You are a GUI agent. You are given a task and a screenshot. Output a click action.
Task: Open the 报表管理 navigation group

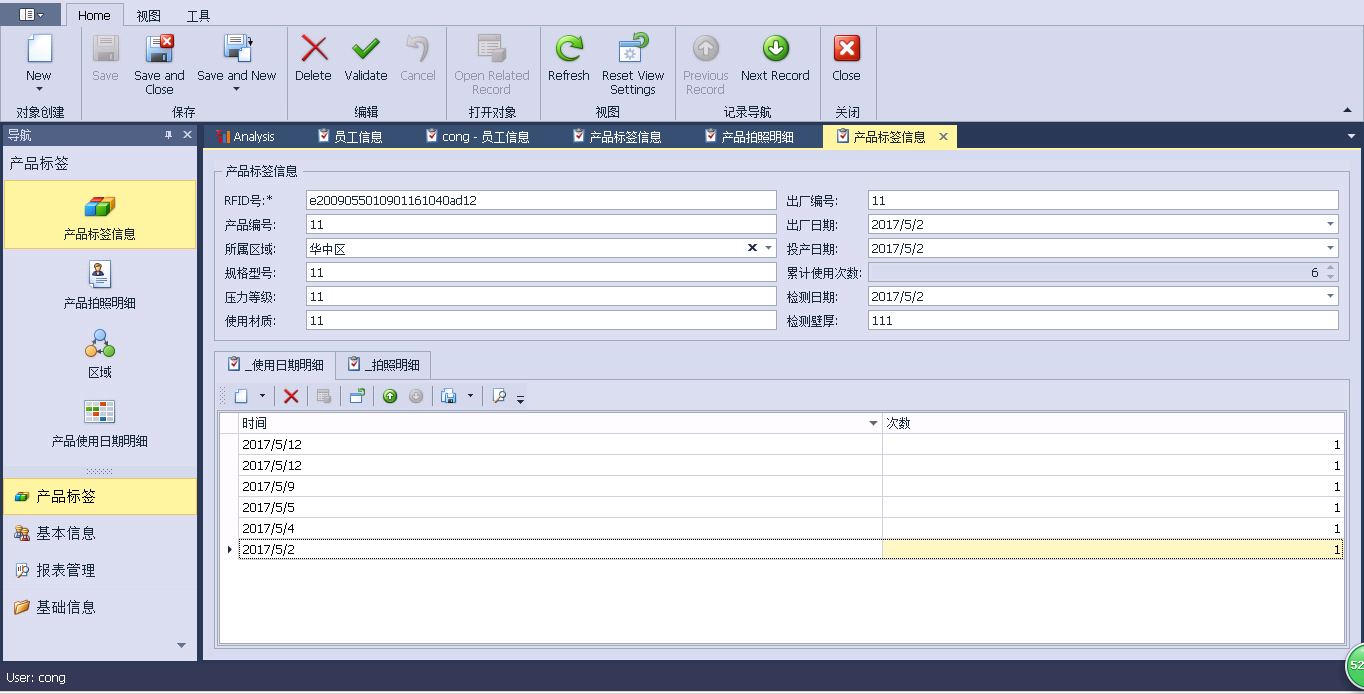point(100,570)
